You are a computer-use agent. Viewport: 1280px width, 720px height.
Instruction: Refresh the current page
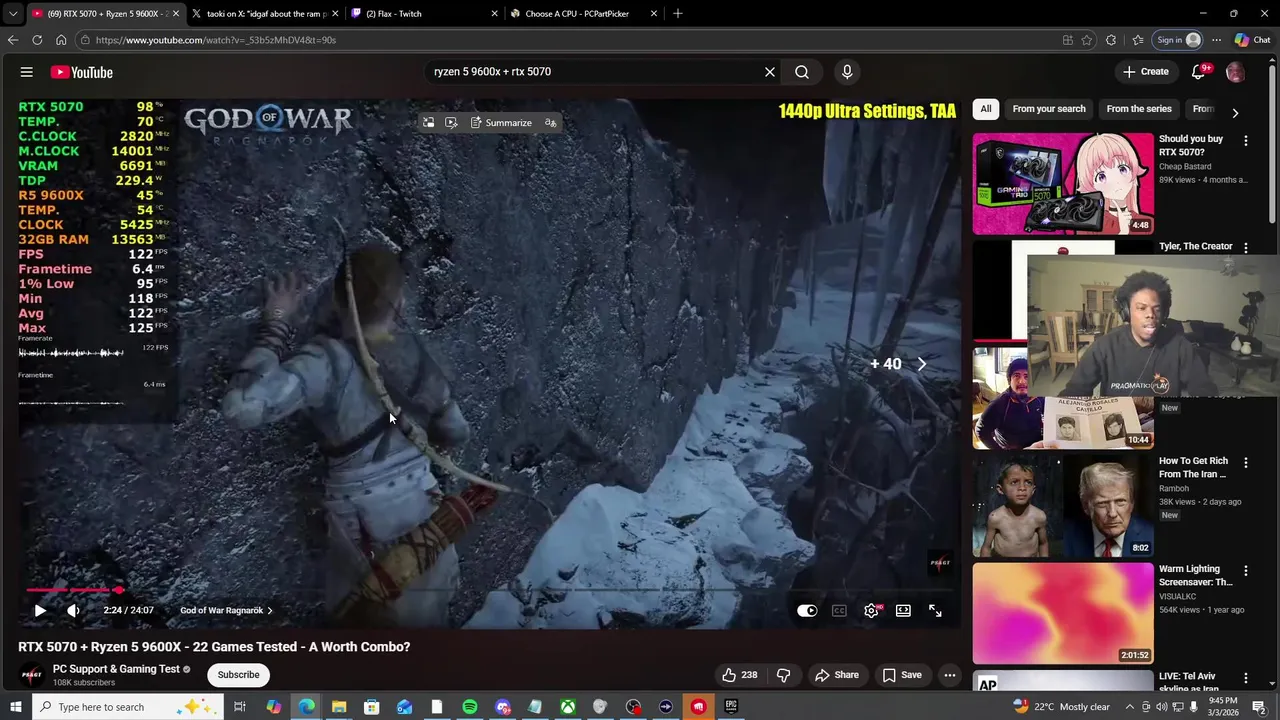[37, 40]
